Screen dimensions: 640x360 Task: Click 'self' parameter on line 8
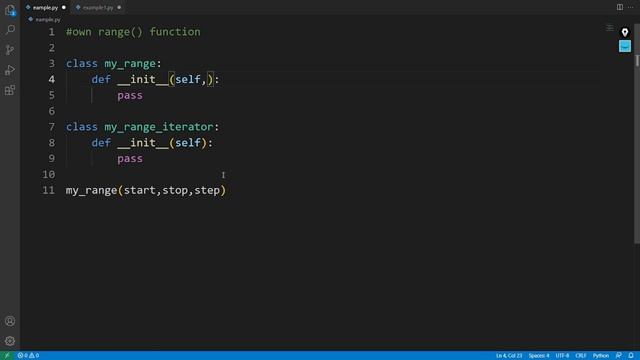coord(188,143)
